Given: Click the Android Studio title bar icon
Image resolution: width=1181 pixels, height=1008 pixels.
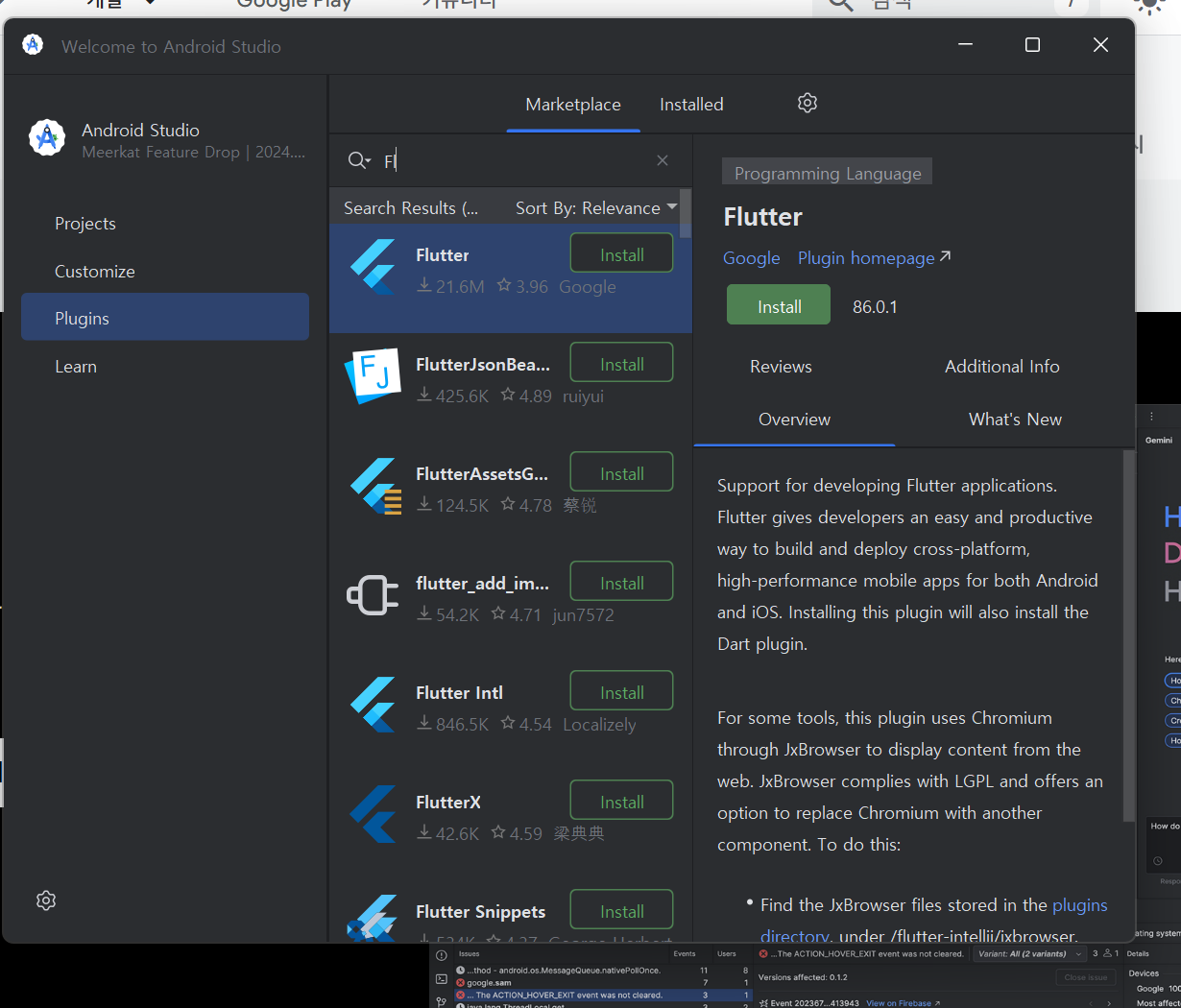Looking at the screenshot, I should [x=33, y=44].
